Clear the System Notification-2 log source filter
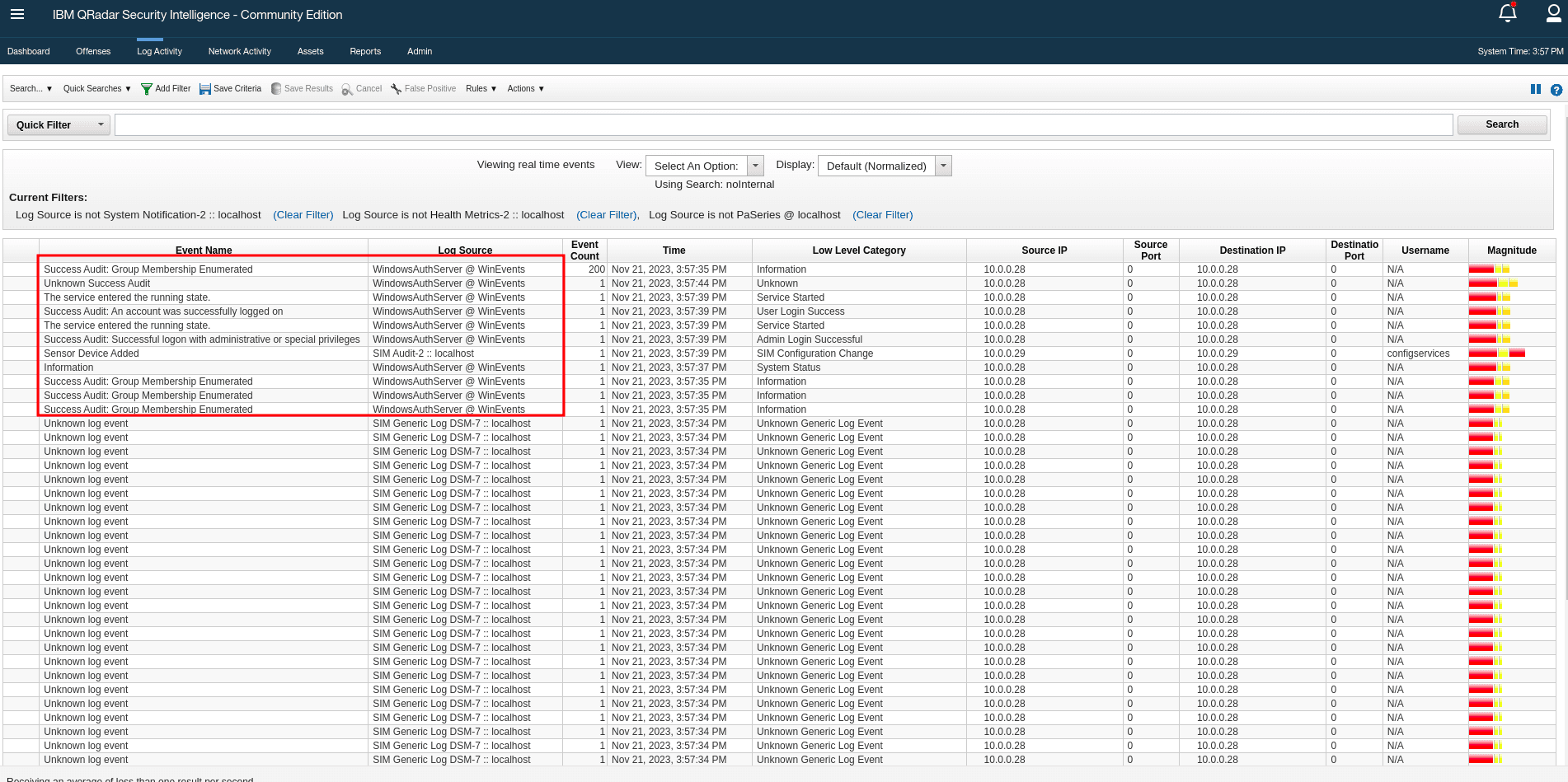Viewport: 1568px width, 782px height. (x=303, y=215)
